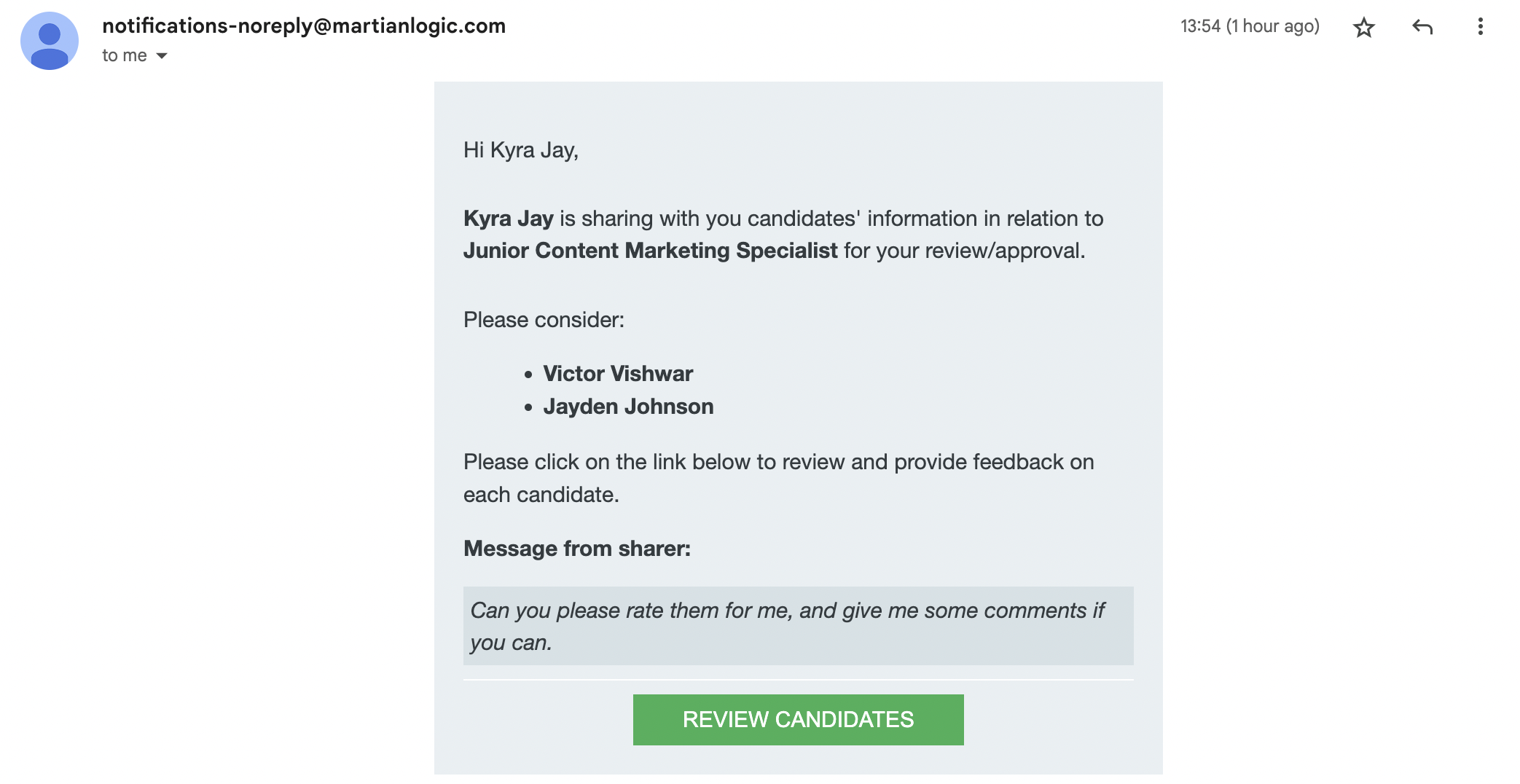Expand the 'to me' recipient details
1520x784 pixels.
pyautogui.click(x=162, y=56)
